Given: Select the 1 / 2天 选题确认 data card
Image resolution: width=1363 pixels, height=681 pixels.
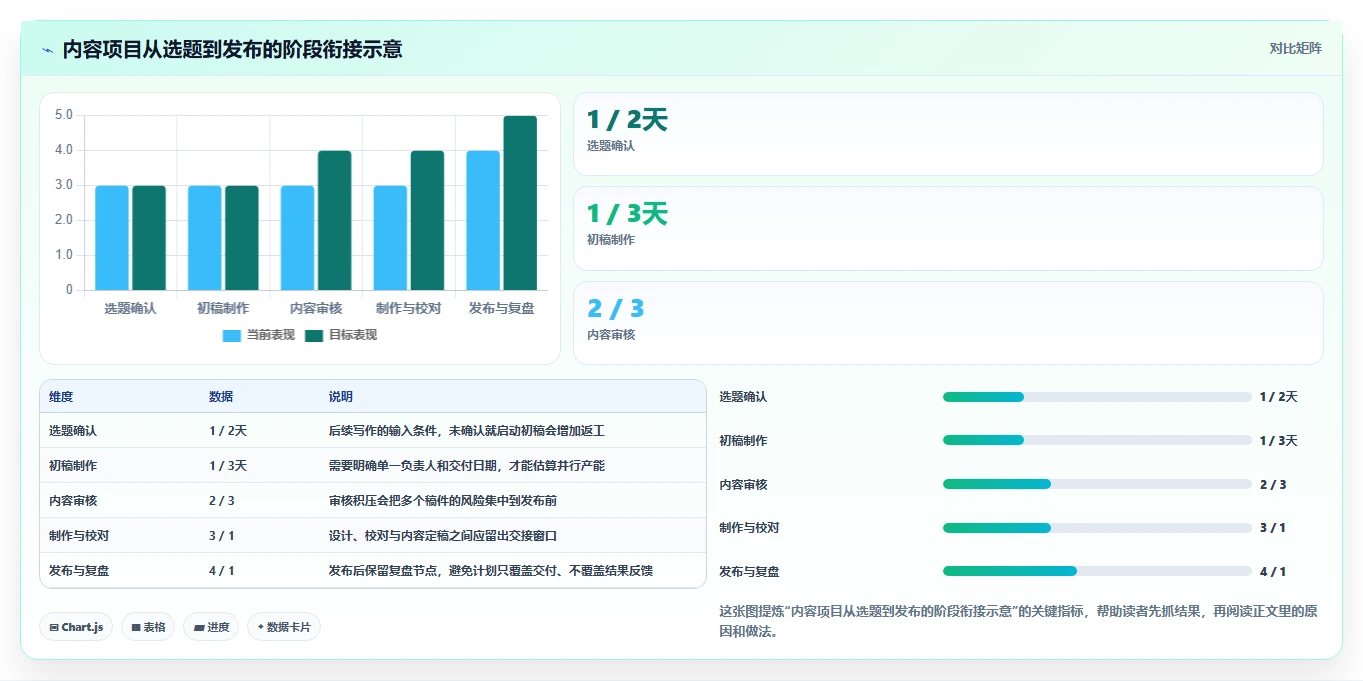Looking at the screenshot, I should [x=948, y=134].
